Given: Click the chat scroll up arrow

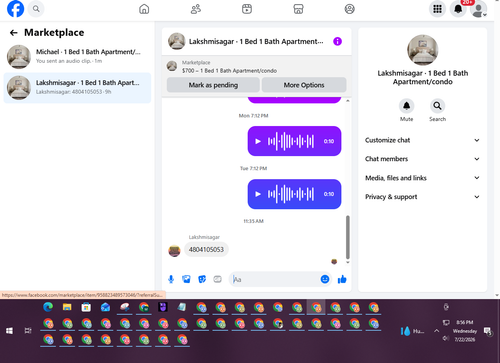Looking at the screenshot, I should click(x=348, y=101).
